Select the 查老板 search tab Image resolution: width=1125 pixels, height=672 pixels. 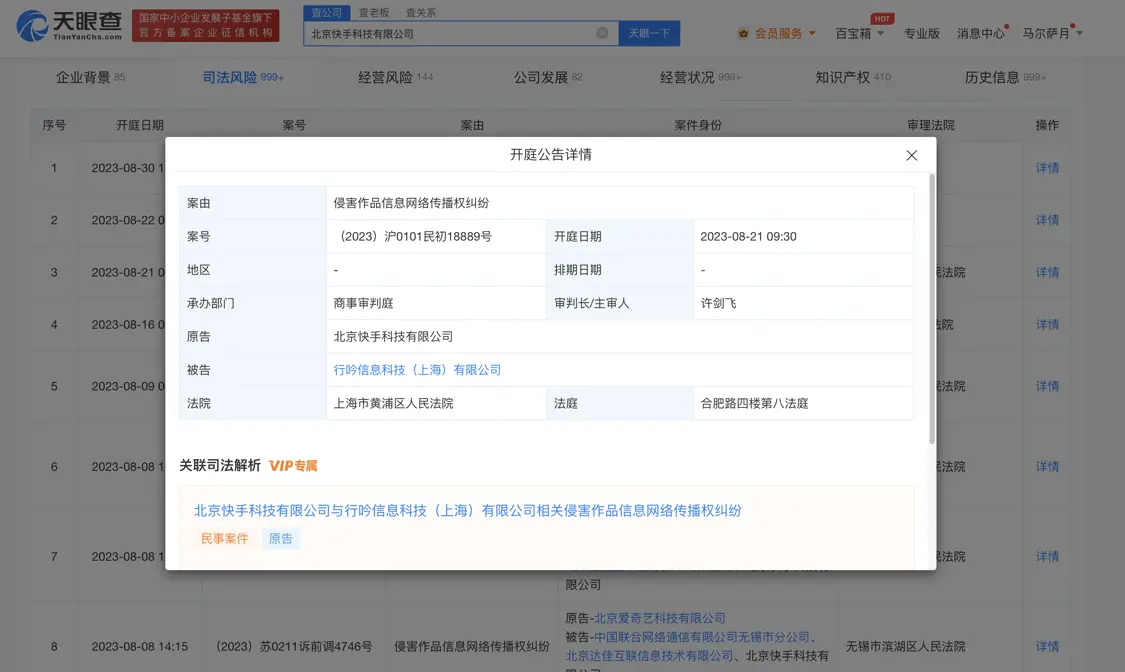pos(374,12)
